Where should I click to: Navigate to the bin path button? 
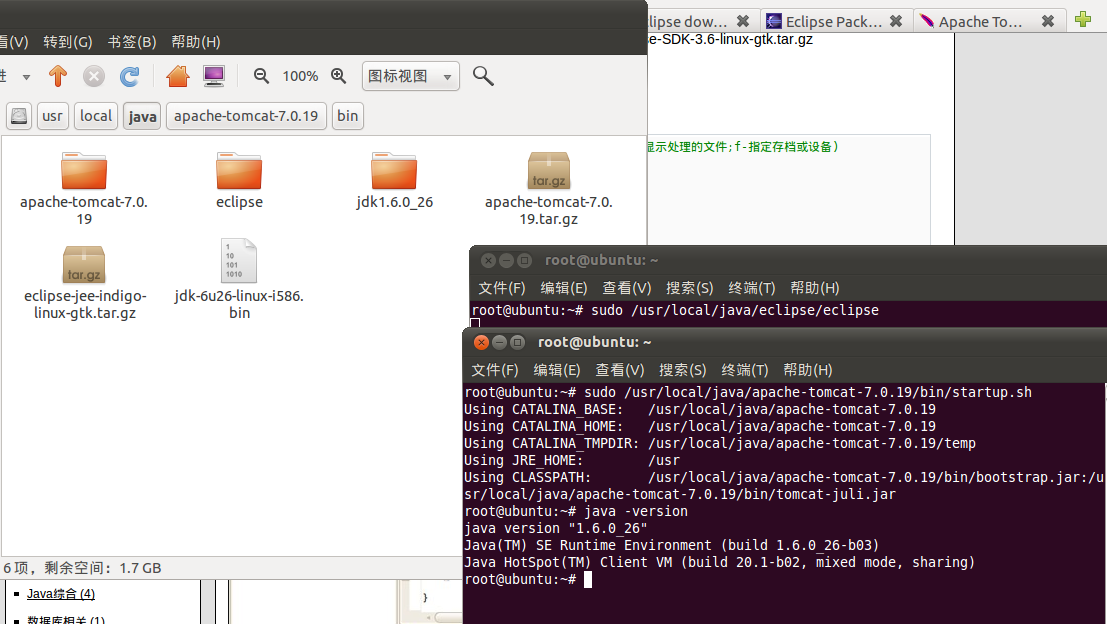tap(347, 116)
